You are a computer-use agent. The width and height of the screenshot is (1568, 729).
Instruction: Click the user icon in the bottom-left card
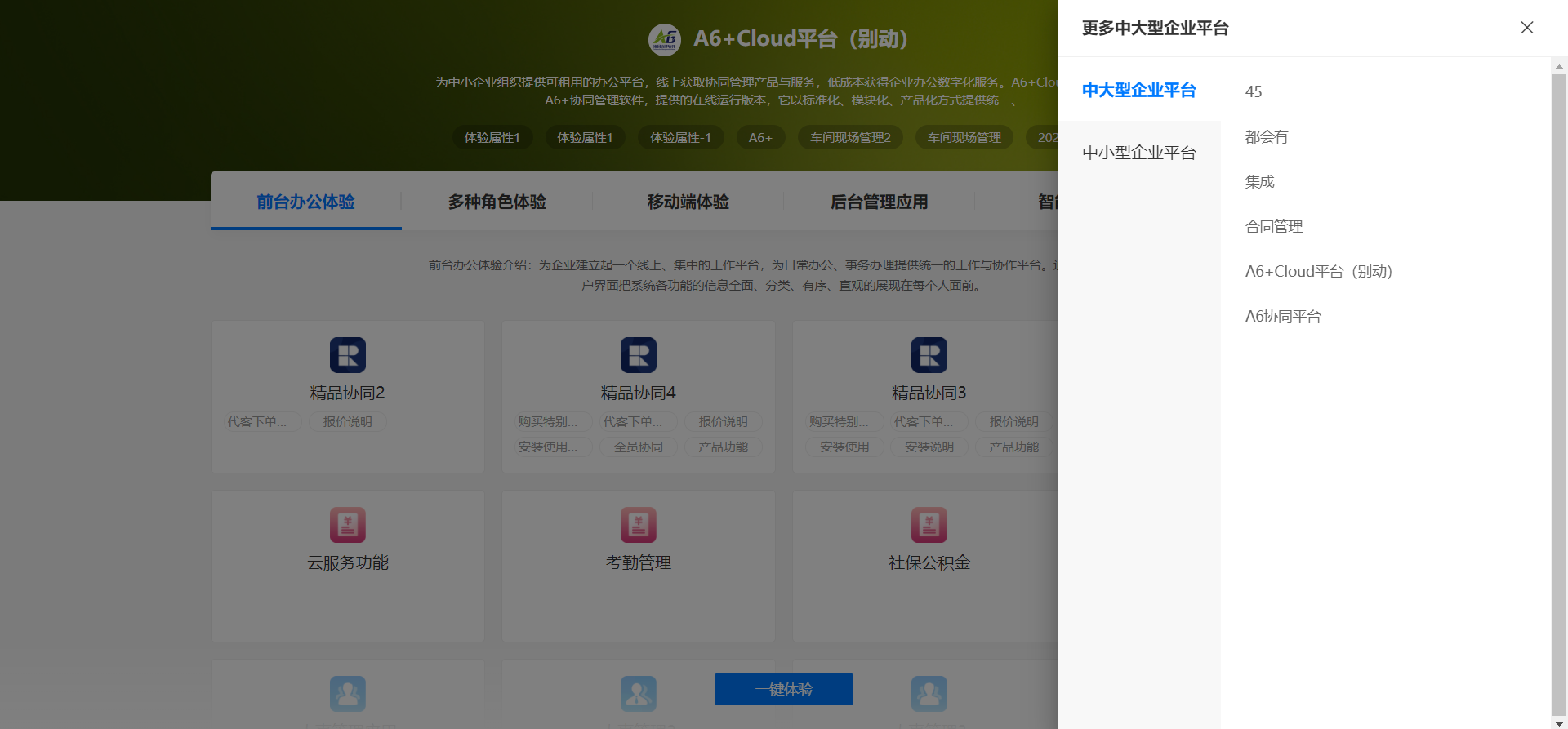(x=348, y=694)
